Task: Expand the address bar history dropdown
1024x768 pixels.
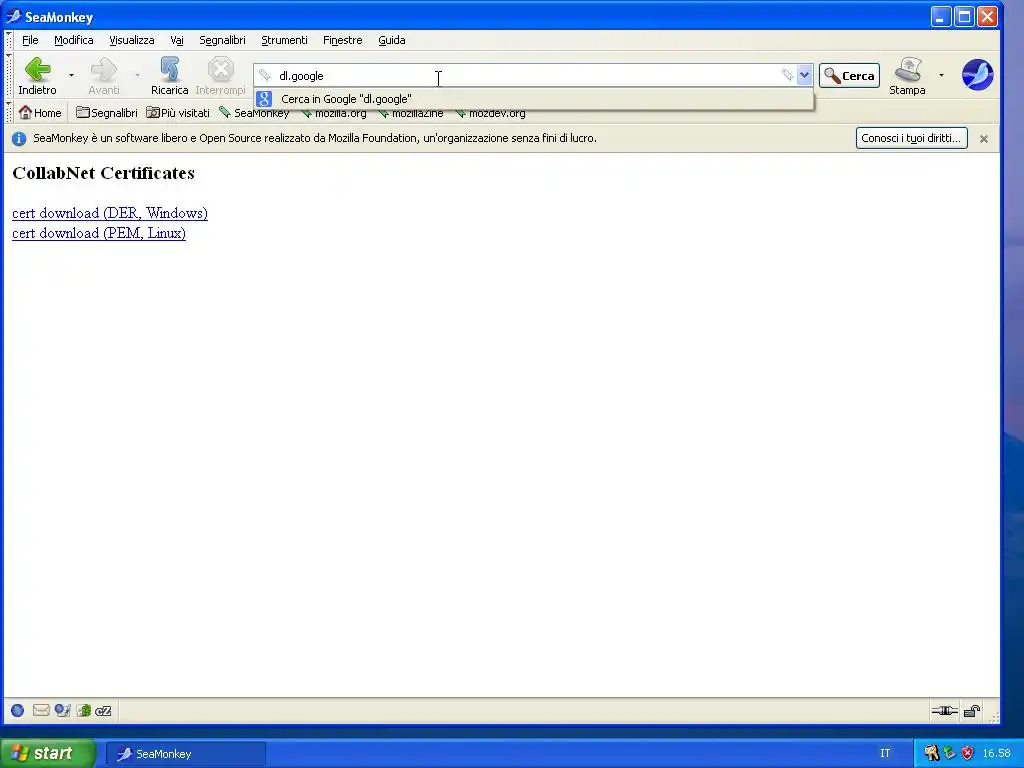Action: pos(805,76)
